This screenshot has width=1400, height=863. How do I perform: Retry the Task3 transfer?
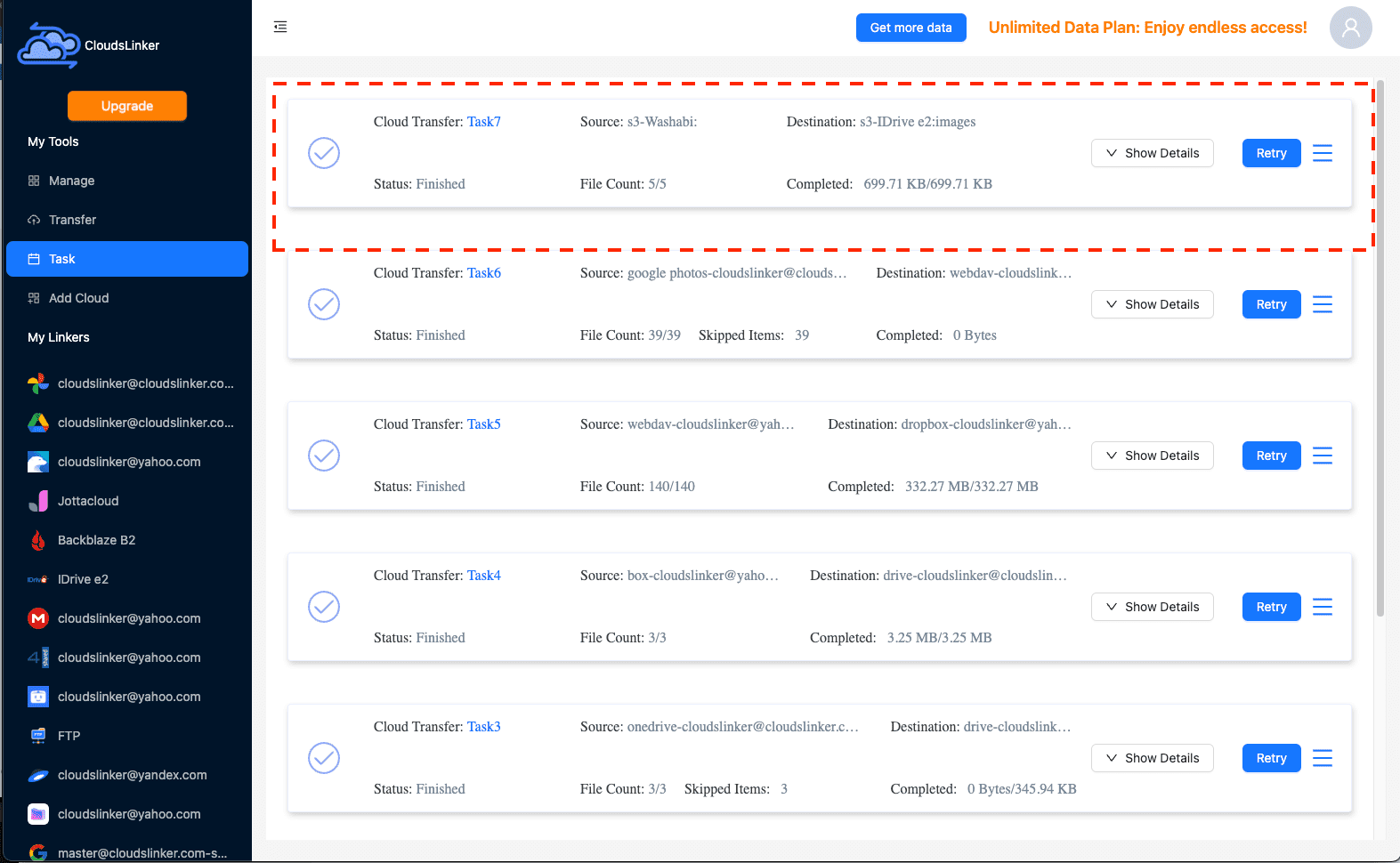(1272, 758)
